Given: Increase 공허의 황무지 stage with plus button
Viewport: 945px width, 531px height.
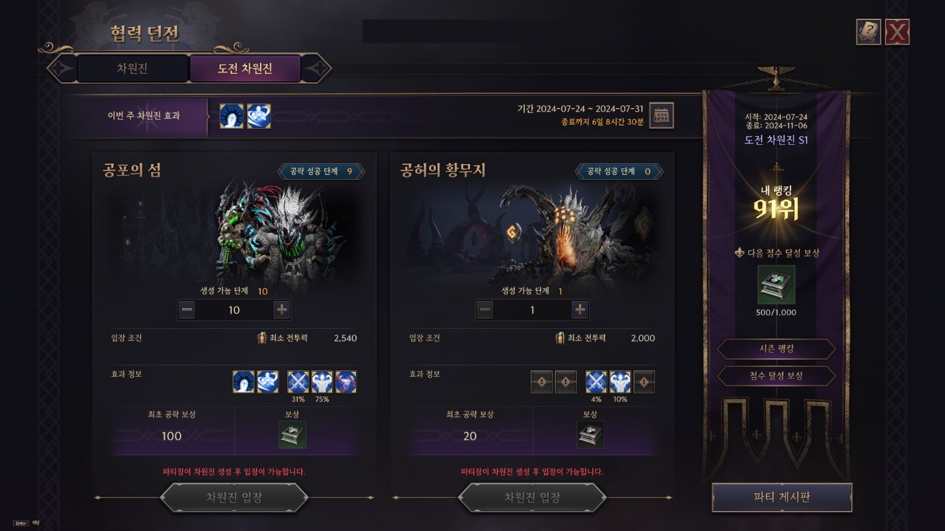Looking at the screenshot, I should click(x=580, y=310).
